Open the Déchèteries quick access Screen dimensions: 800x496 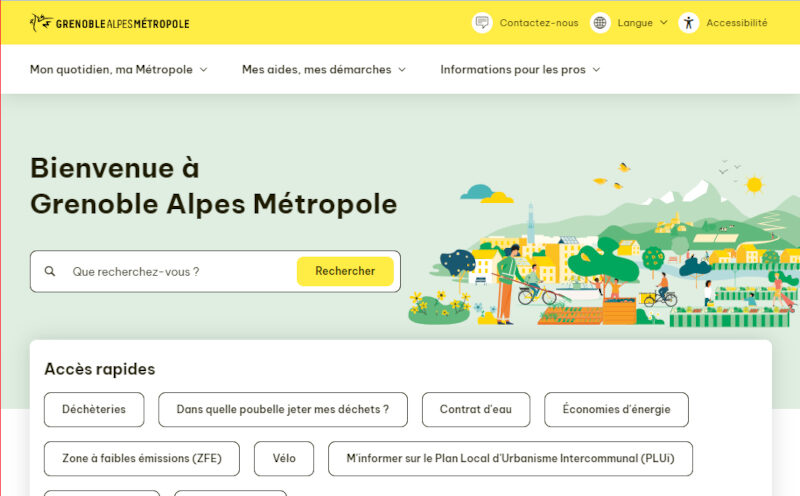(x=94, y=409)
